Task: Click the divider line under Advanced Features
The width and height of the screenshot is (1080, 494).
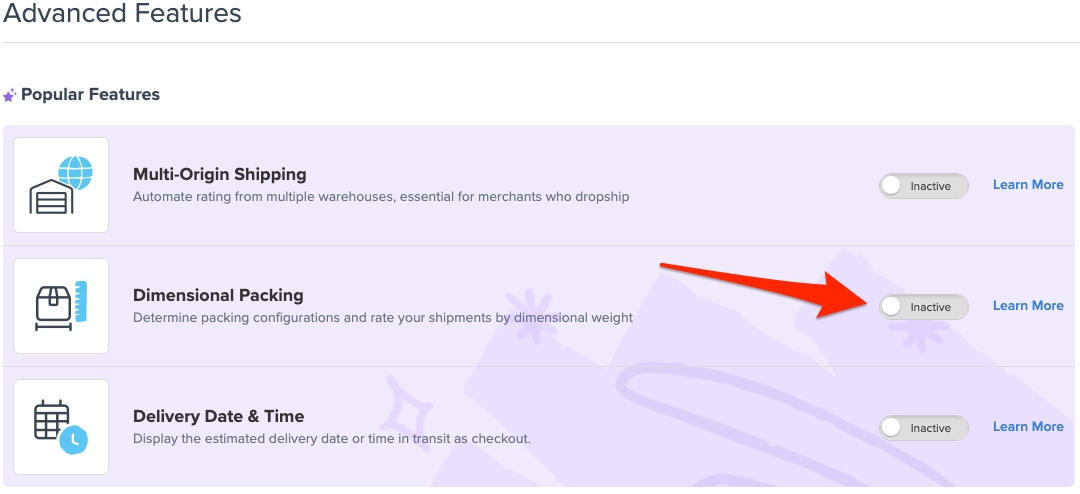Action: pos(540,42)
